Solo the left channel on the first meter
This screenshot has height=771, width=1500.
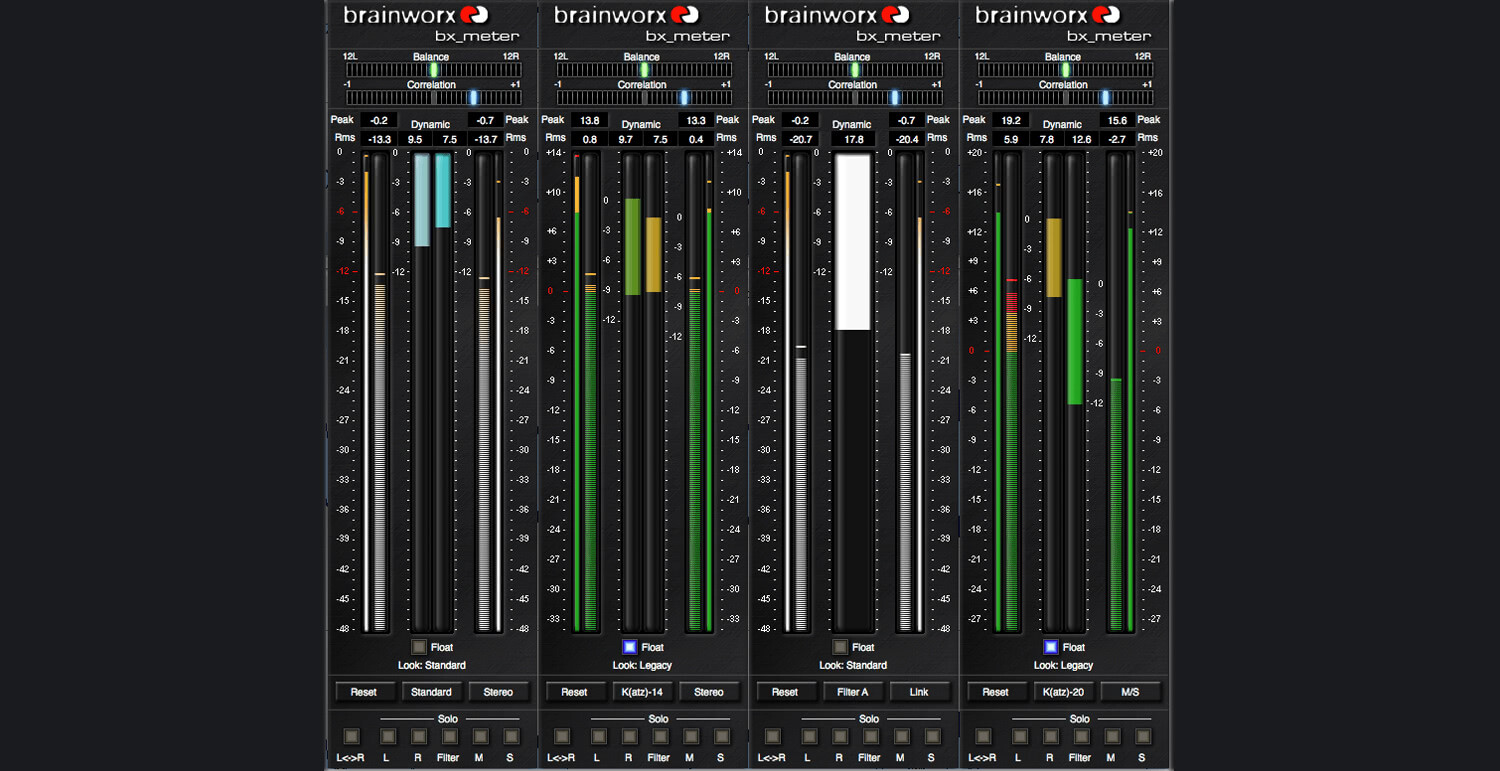click(387, 736)
